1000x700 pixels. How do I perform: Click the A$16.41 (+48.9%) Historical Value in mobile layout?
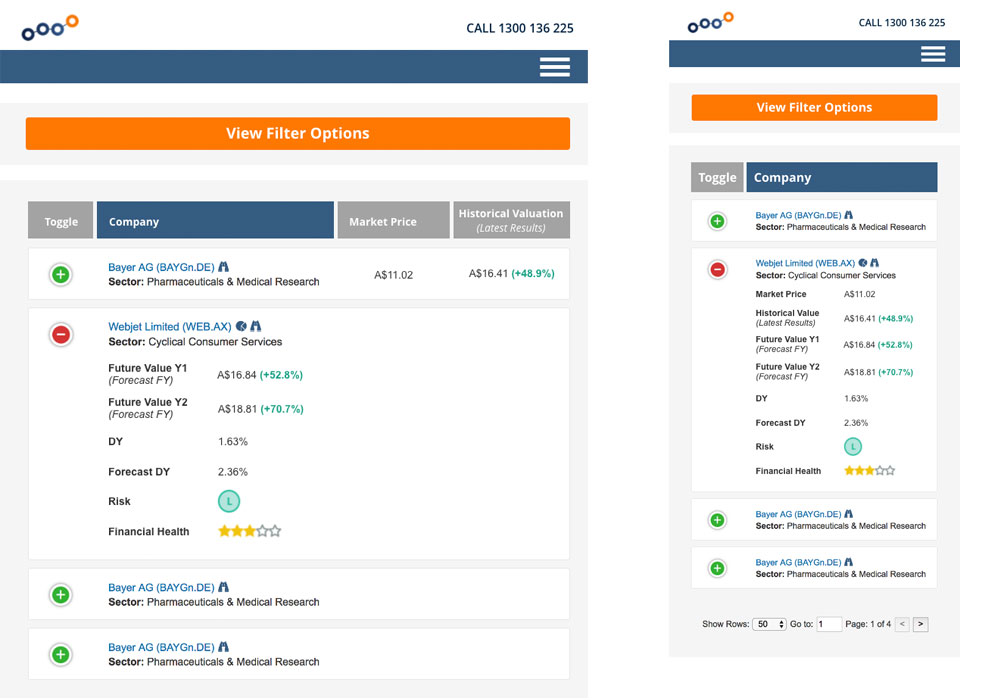(878, 318)
